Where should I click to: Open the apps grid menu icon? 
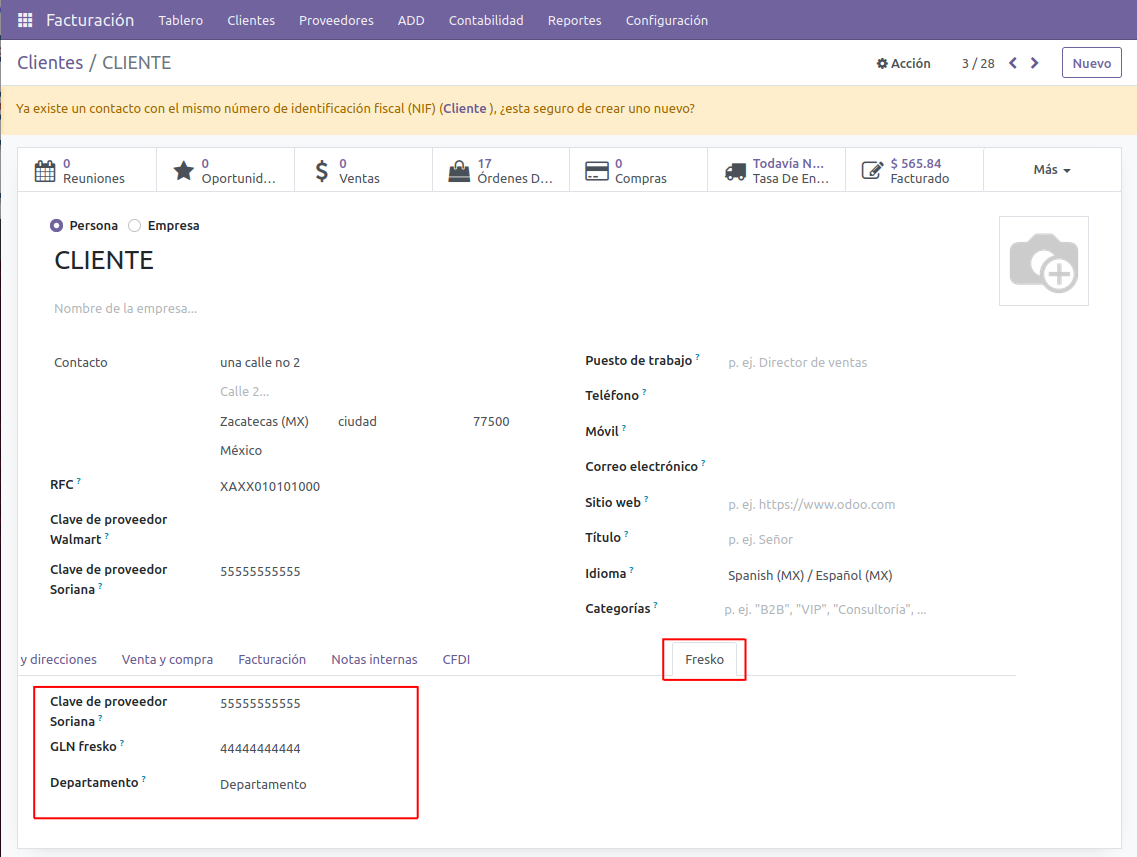coord(25,20)
